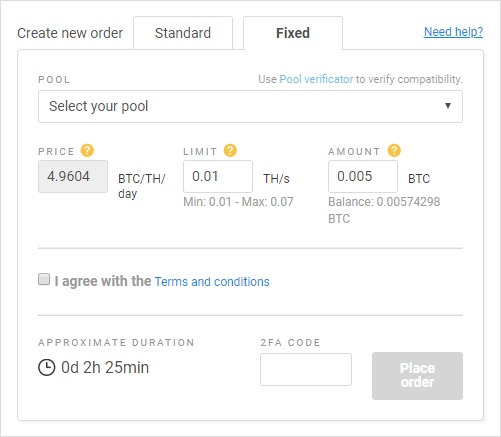Click the 'I agree with the' label

(x=103, y=281)
